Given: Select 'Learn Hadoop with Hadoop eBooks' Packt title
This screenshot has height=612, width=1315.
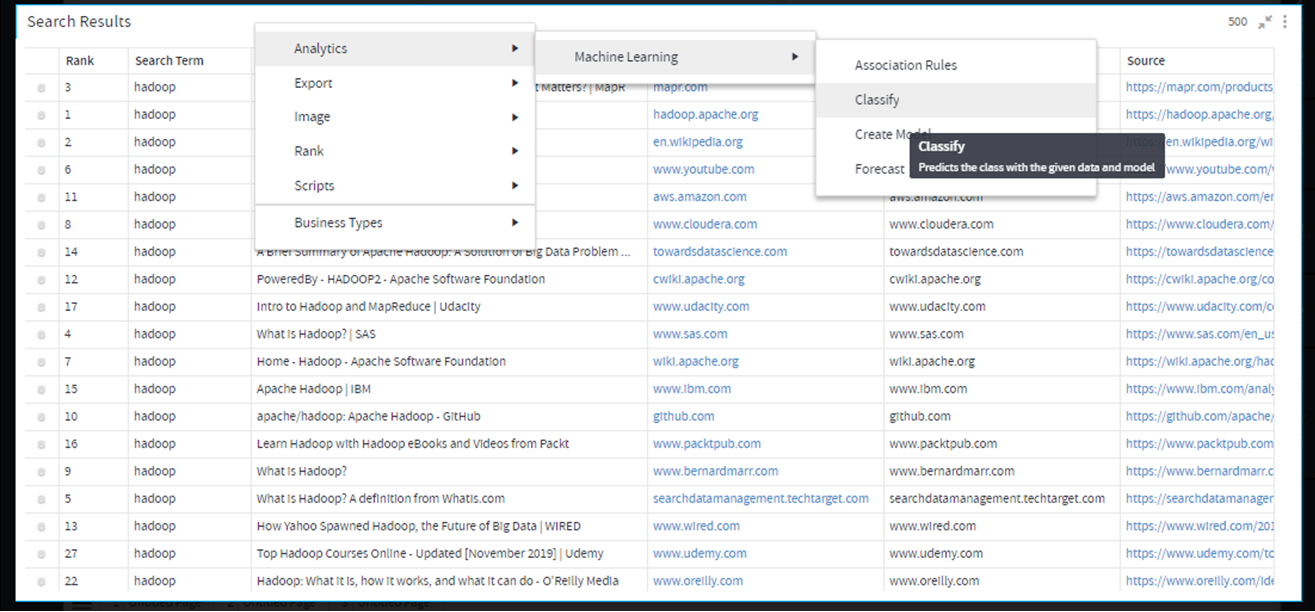Looking at the screenshot, I should point(413,444).
